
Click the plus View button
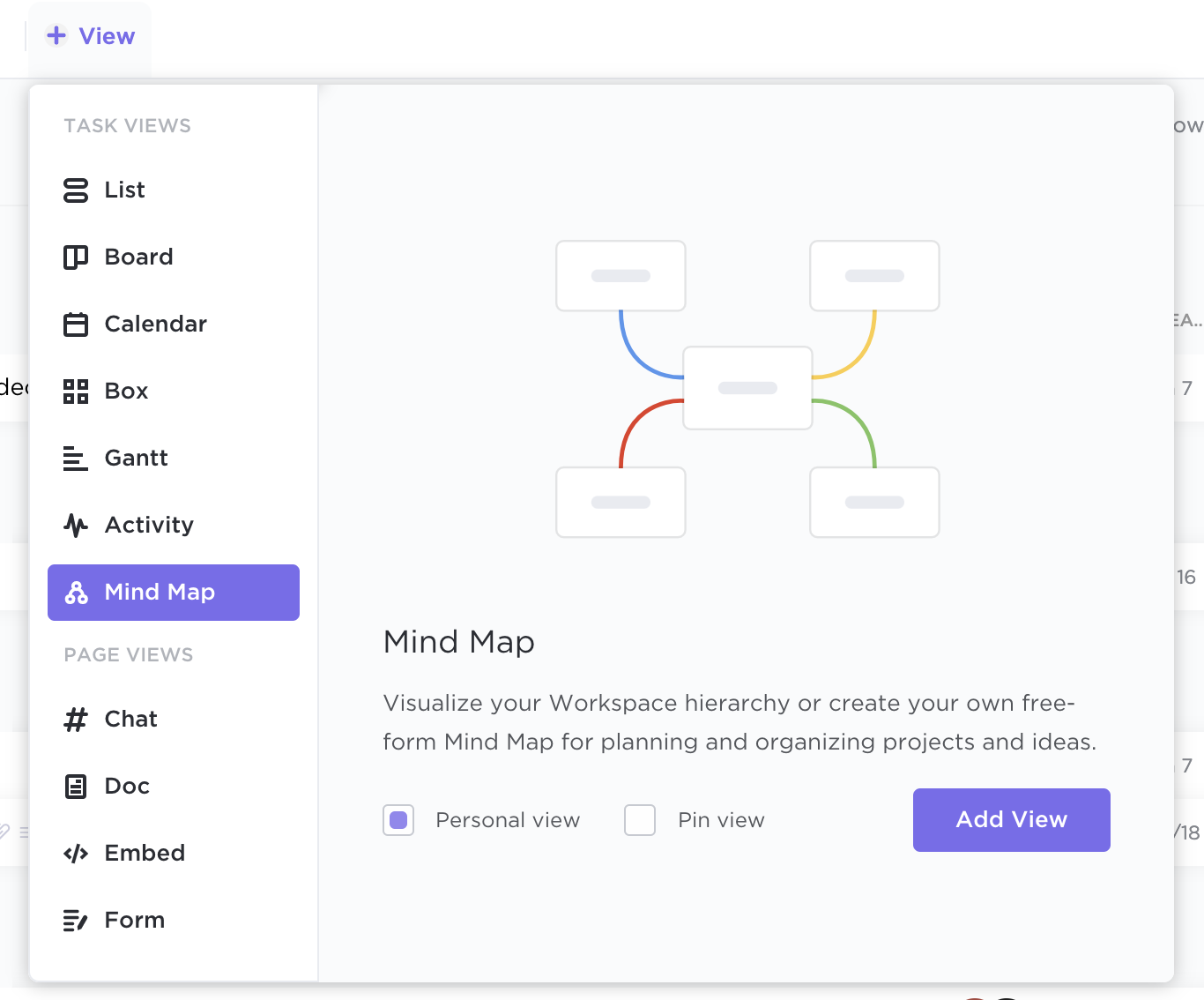90,36
